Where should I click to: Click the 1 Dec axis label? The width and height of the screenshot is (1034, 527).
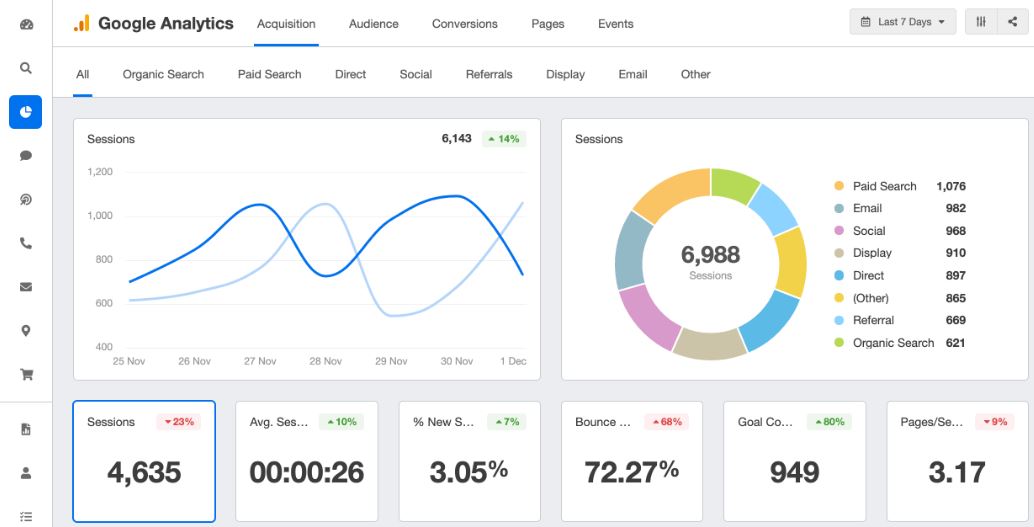(x=513, y=361)
